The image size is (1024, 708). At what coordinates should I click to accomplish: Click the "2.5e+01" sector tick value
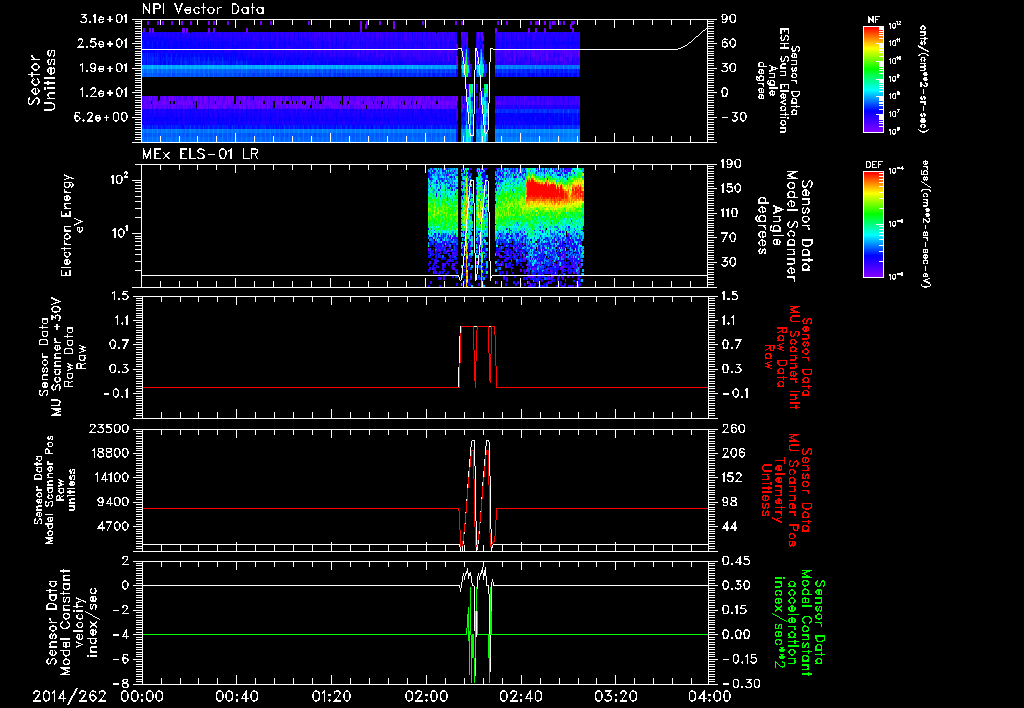104,43
